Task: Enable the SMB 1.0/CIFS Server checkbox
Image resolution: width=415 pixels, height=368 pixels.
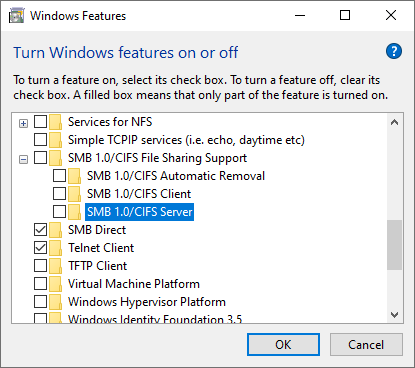Action: click(59, 211)
